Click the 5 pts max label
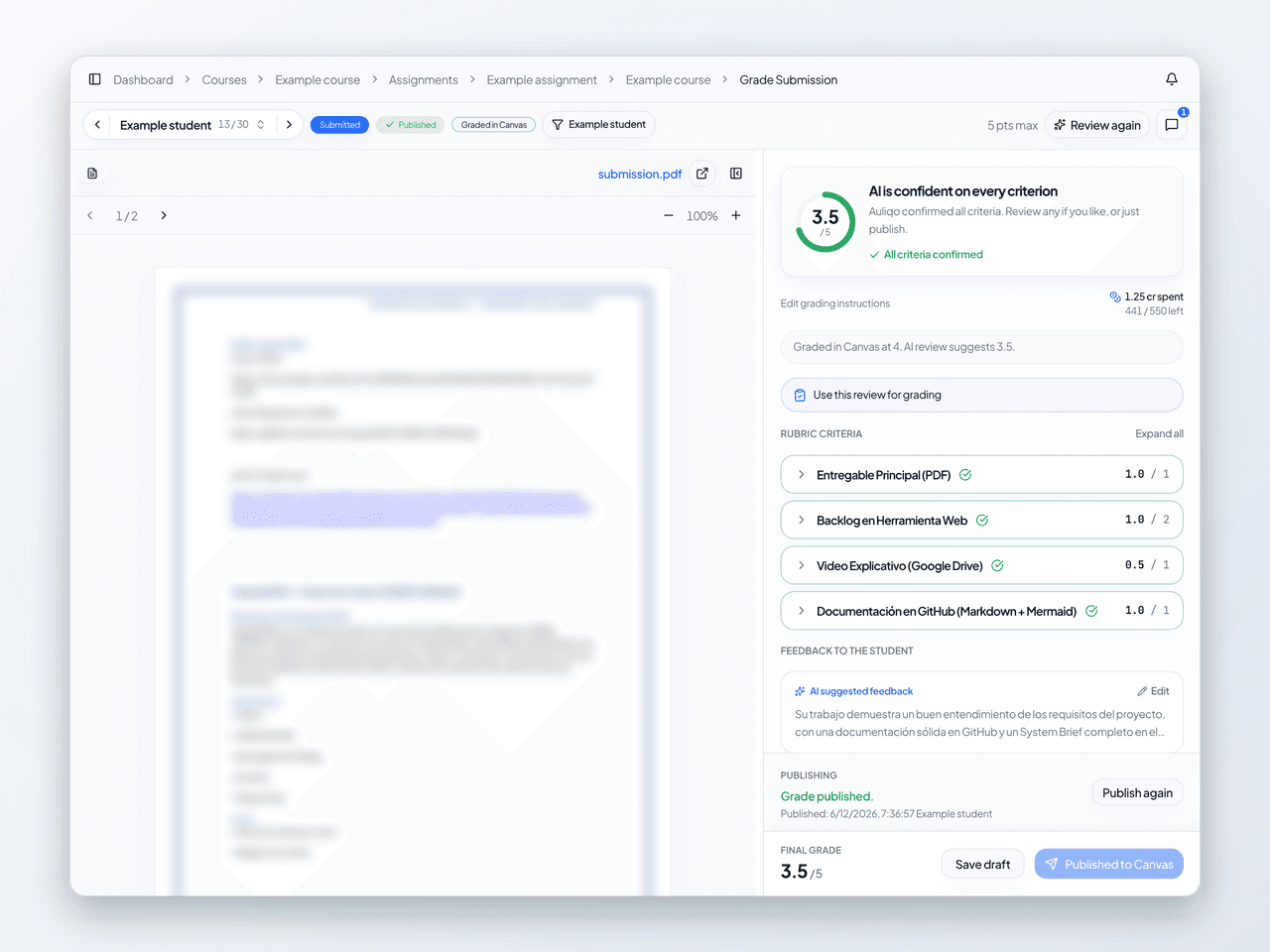1270x952 pixels. coord(1012,125)
